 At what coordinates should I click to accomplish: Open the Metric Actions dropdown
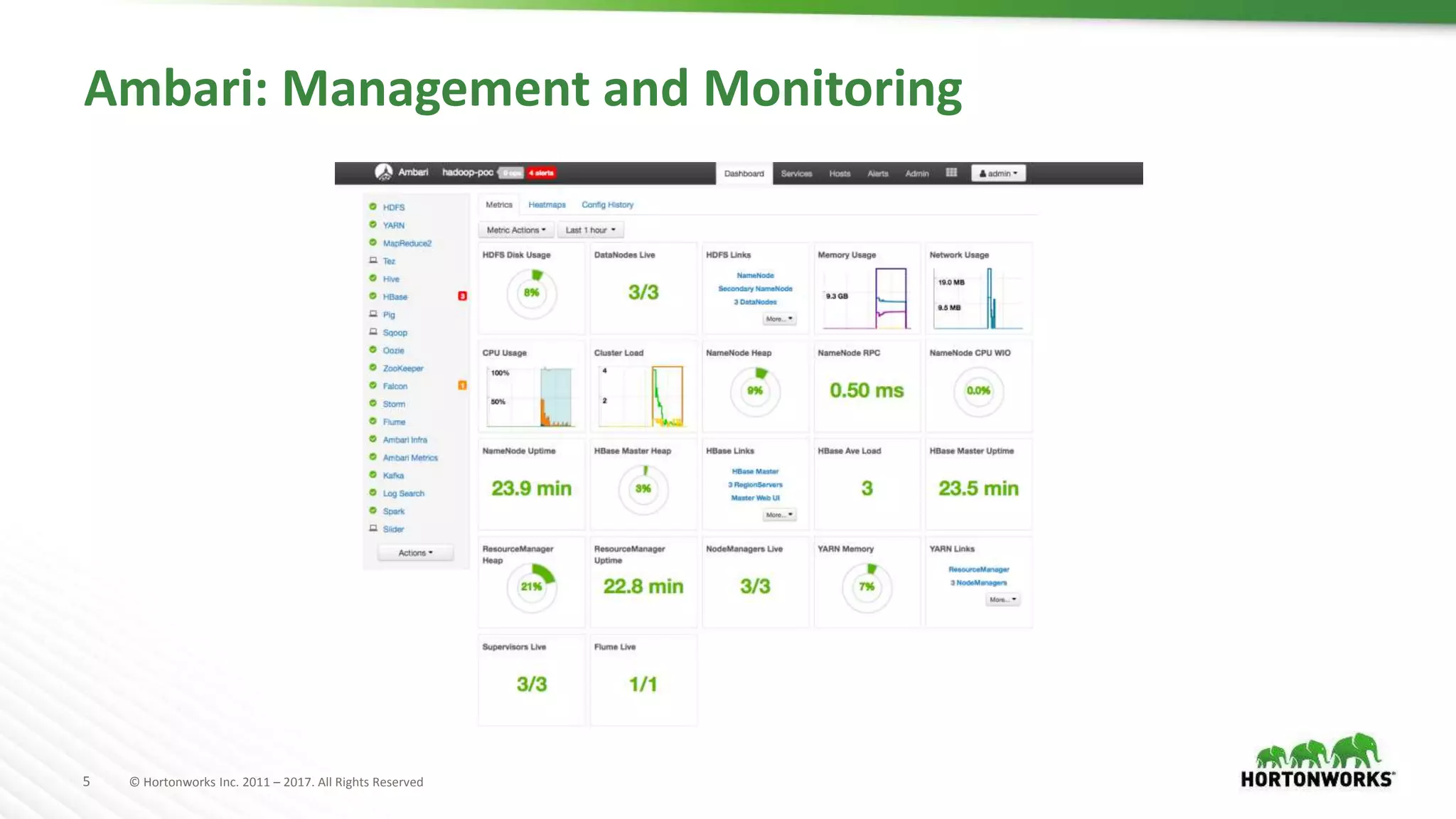pos(516,230)
